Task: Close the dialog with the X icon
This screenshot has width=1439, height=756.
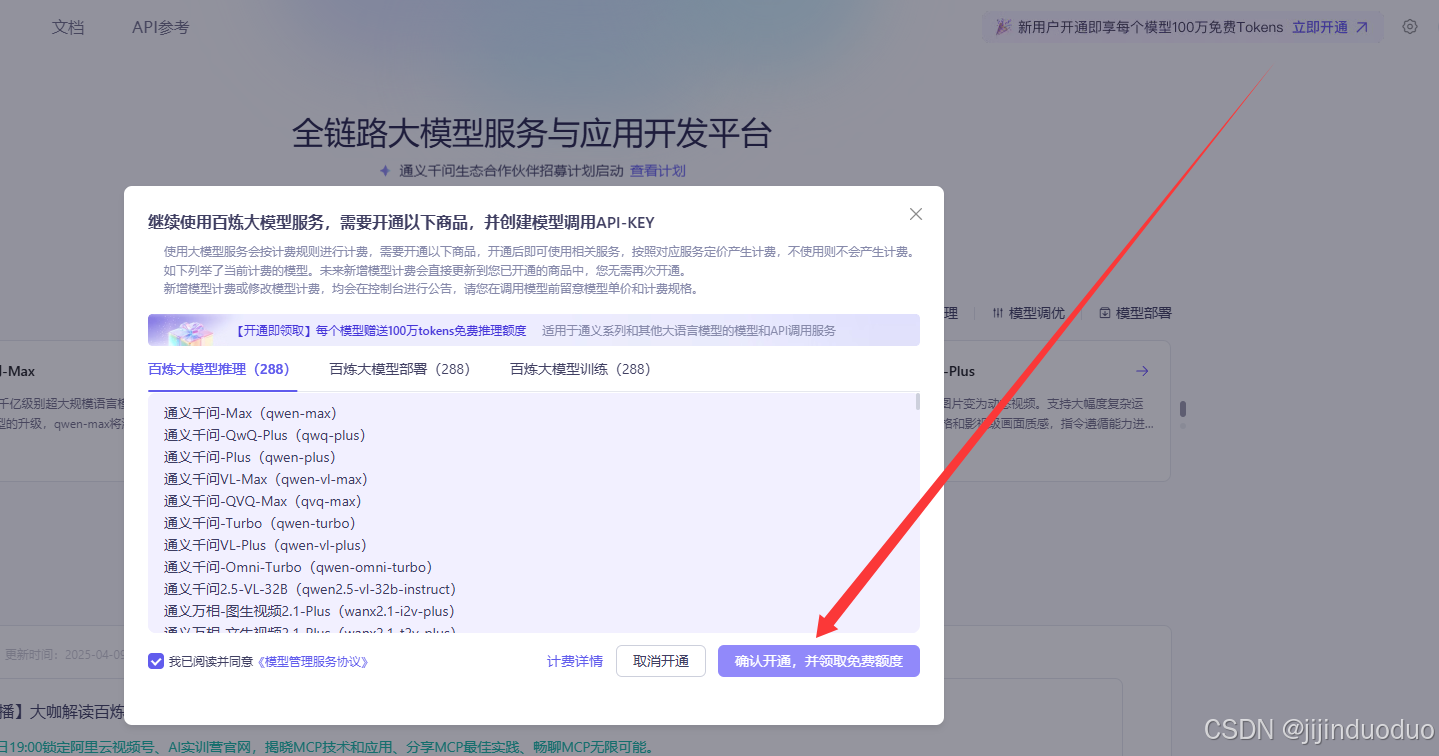Action: pos(915,214)
